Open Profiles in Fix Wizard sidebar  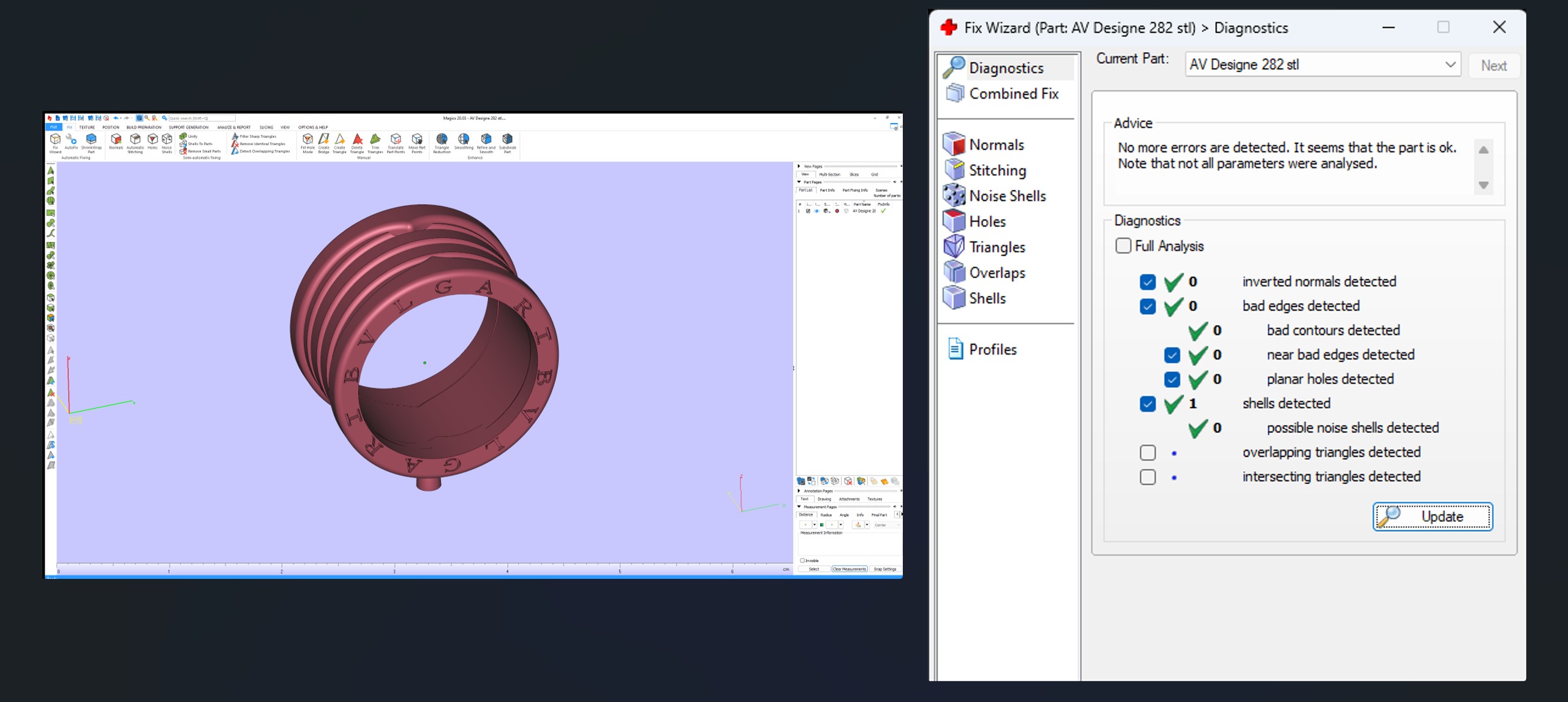pyautogui.click(x=981, y=349)
